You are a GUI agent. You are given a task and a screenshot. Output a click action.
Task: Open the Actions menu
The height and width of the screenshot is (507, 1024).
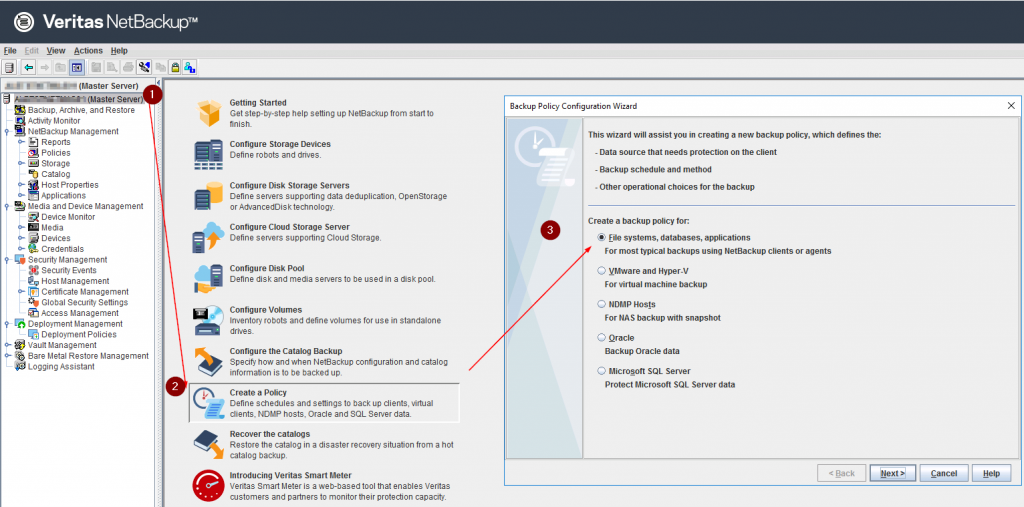click(x=88, y=50)
